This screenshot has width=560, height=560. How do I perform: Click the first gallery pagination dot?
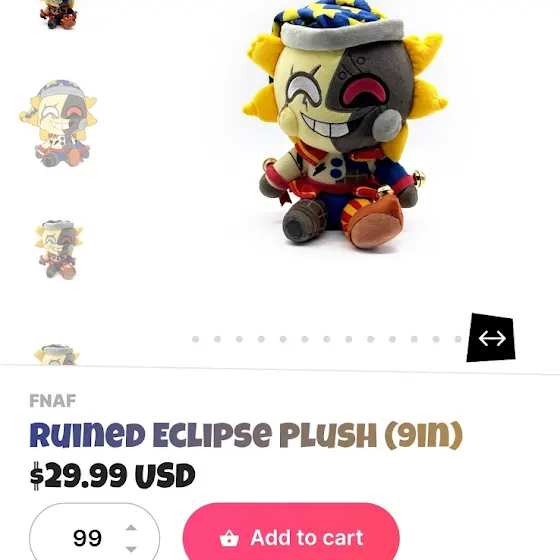(195, 339)
